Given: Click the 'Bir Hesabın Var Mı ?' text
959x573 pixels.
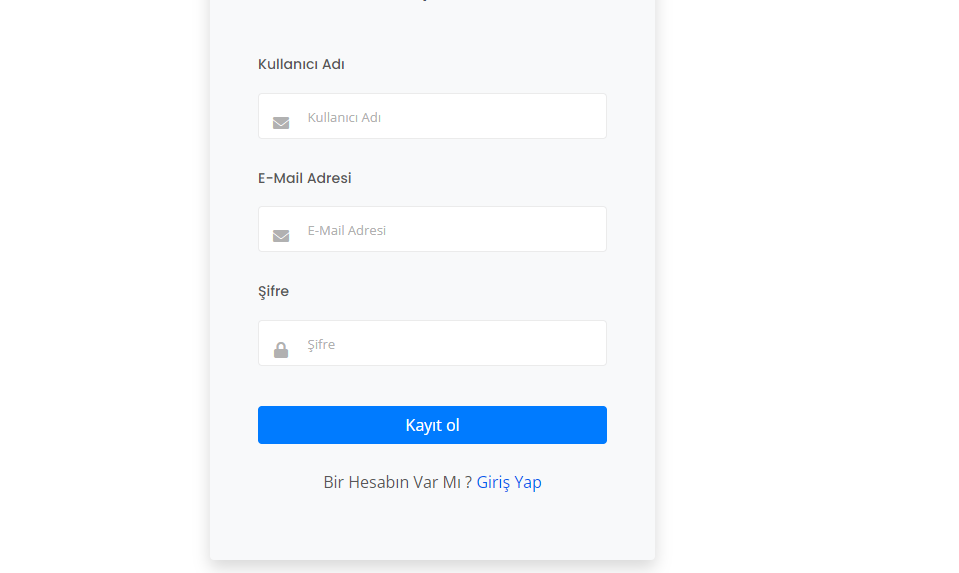Looking at the screenshot, I should (x=398, y=482).
